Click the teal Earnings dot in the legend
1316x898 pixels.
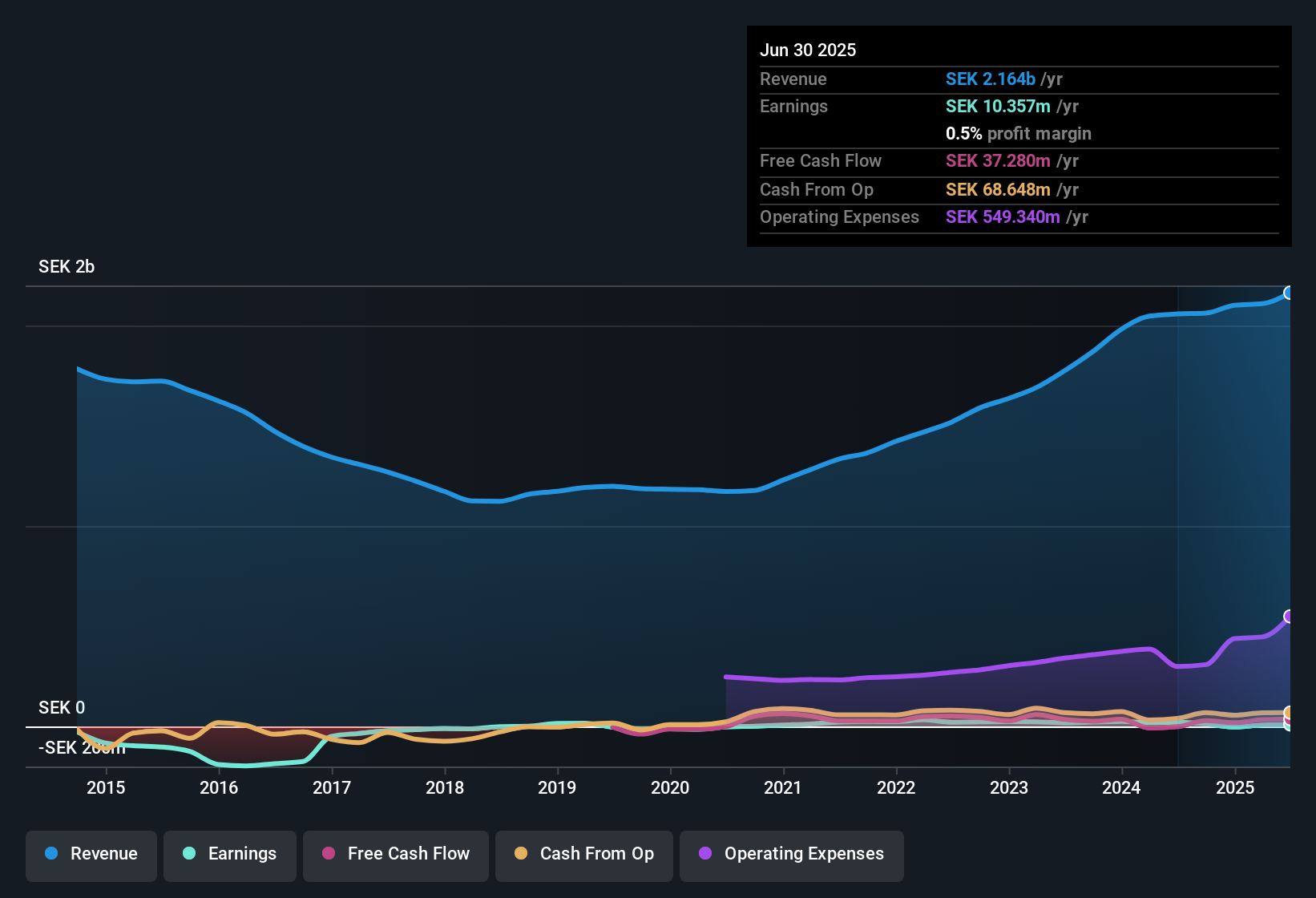point(189,854)
